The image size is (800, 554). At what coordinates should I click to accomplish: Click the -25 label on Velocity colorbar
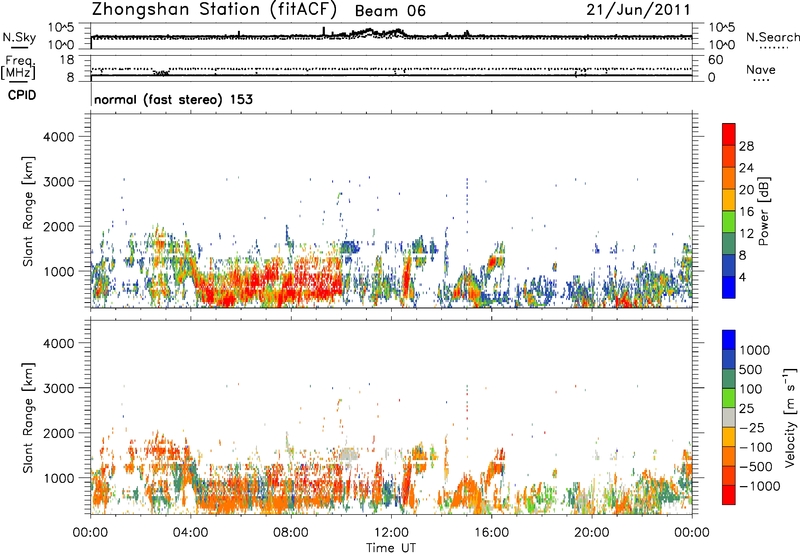click(752, 428)
